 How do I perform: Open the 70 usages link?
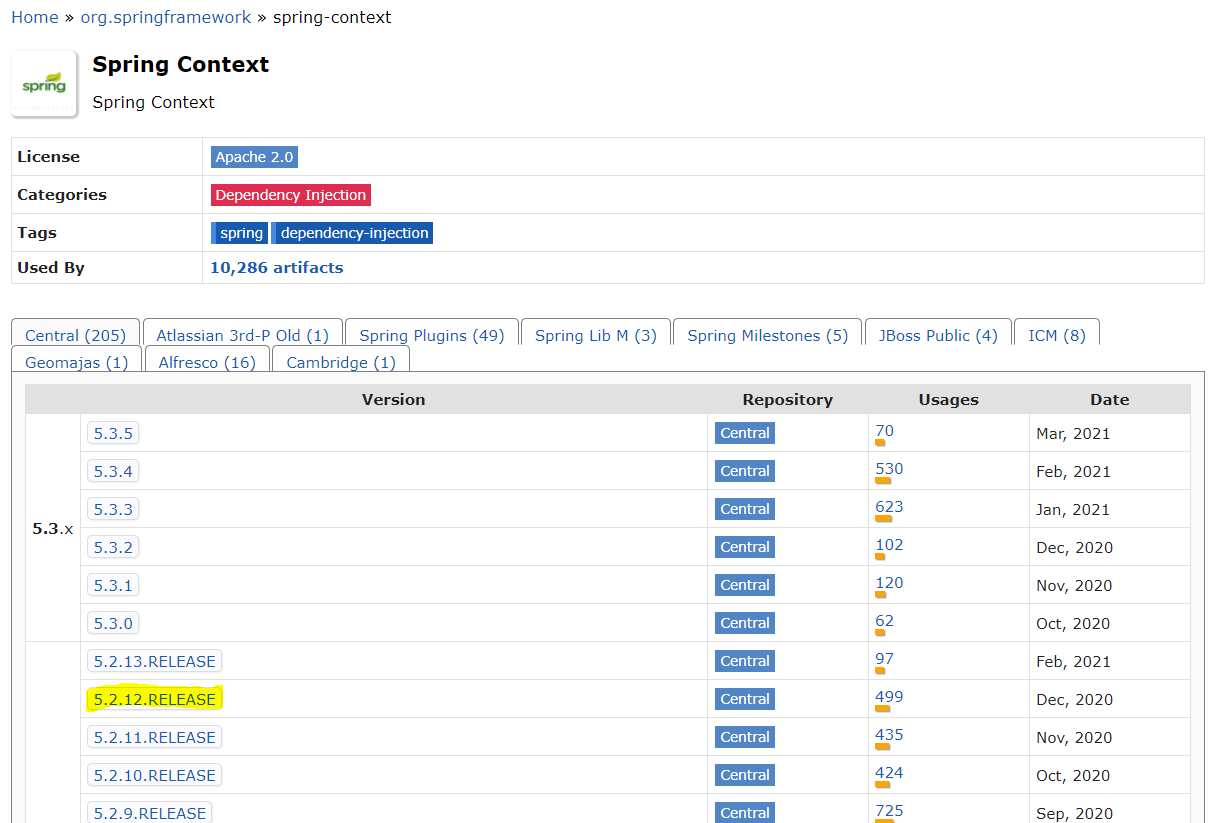click(x=884, y=431)
